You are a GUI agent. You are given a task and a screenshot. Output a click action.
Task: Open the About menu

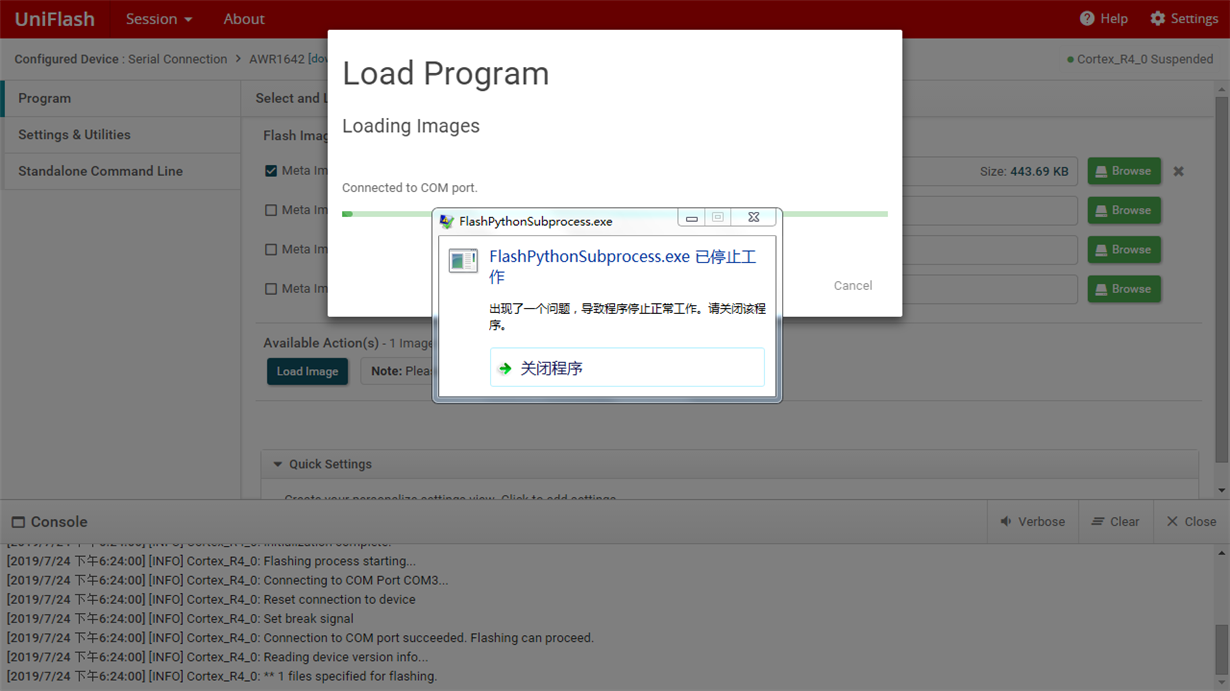pos(244,19)
